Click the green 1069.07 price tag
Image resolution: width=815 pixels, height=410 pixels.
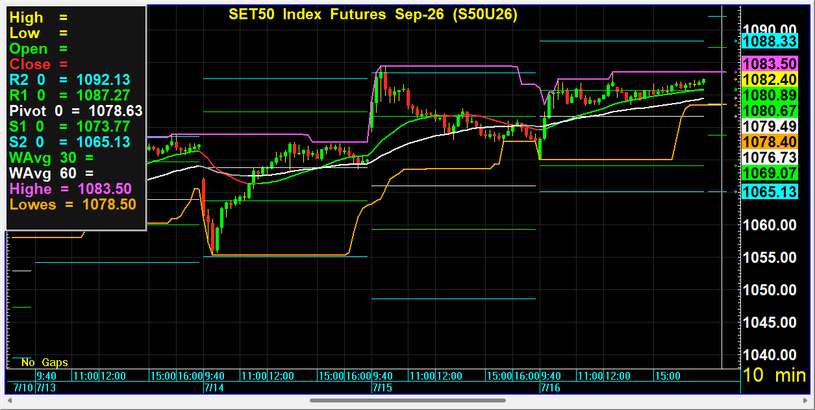[x=769, y=173]
